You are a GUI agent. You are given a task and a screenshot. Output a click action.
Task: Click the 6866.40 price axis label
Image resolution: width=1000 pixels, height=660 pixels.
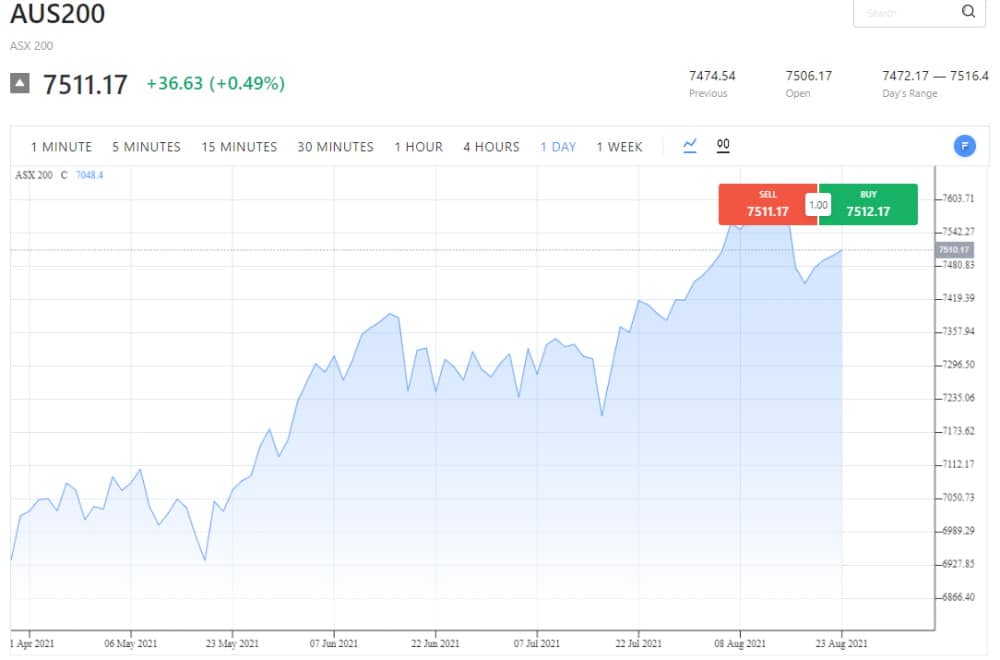pyautogui.click(x=959, y=598)
